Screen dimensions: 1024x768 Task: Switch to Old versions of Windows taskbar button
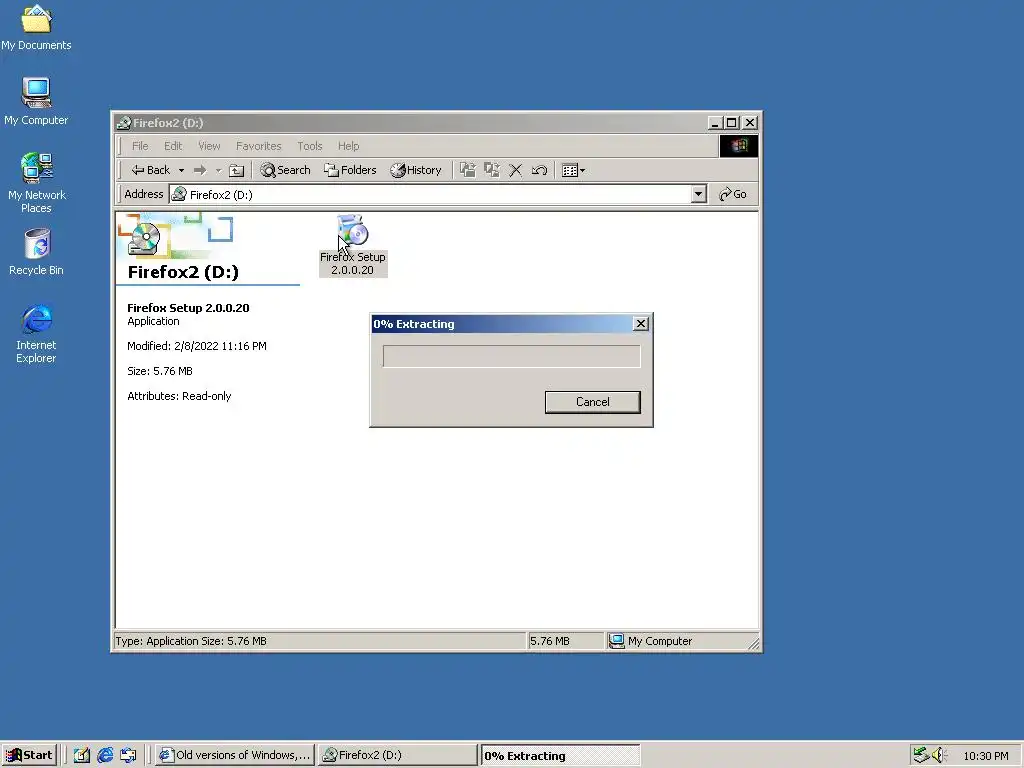pyautogui.click(x=235, y=755)
